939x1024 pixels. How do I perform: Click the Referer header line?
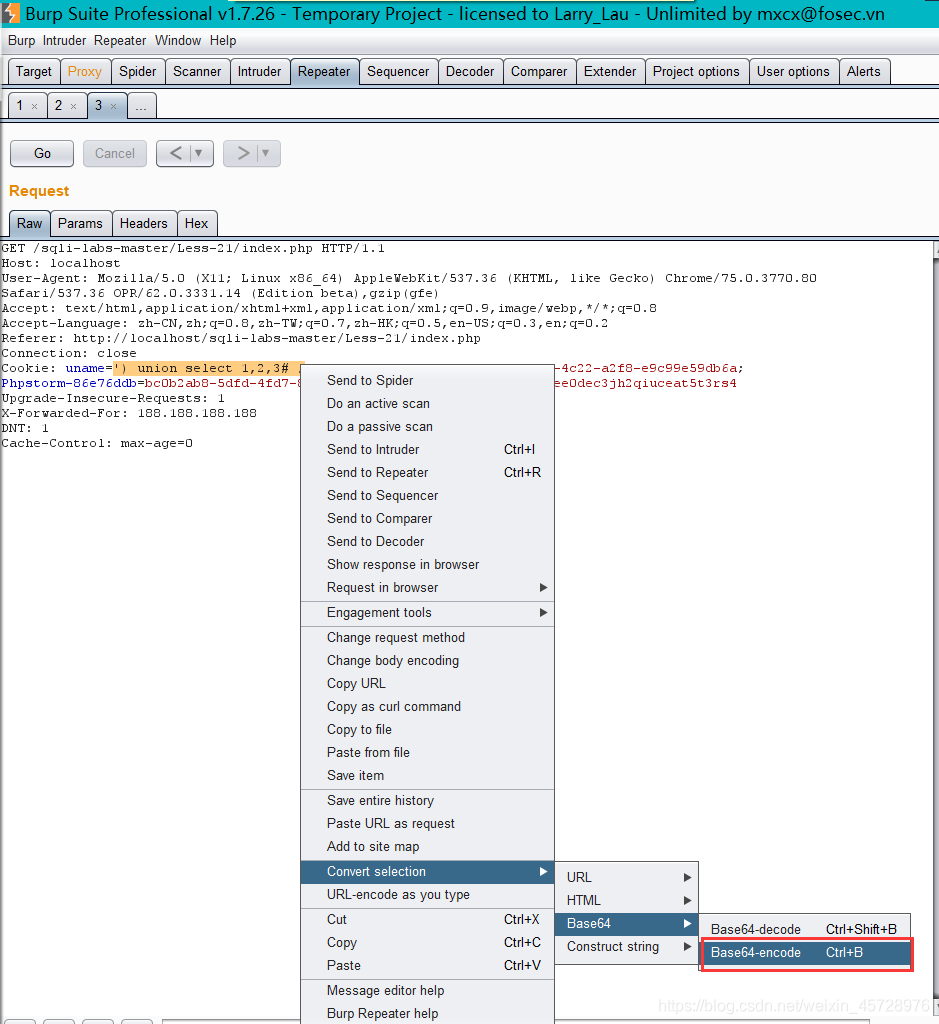point(241,338)
